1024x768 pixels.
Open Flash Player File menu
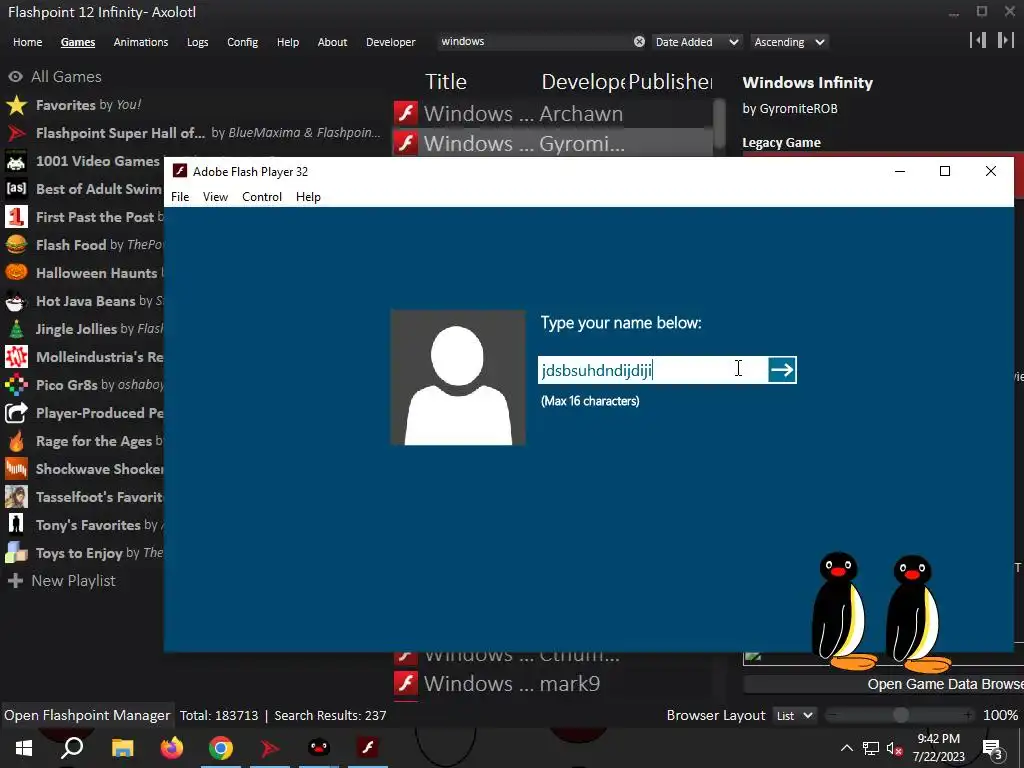pos(180,197)
